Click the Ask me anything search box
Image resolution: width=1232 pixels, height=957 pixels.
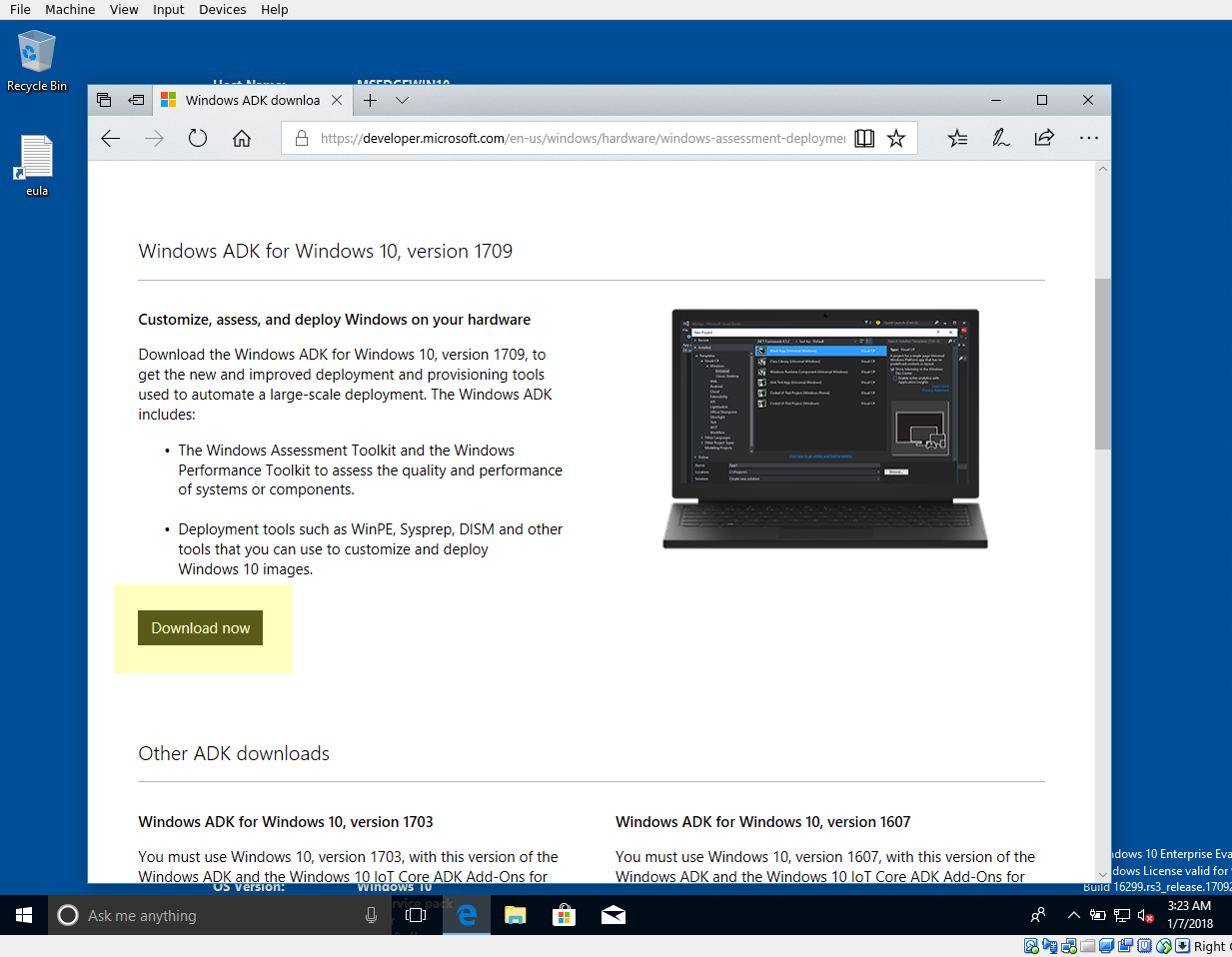[x=220, y=915]
